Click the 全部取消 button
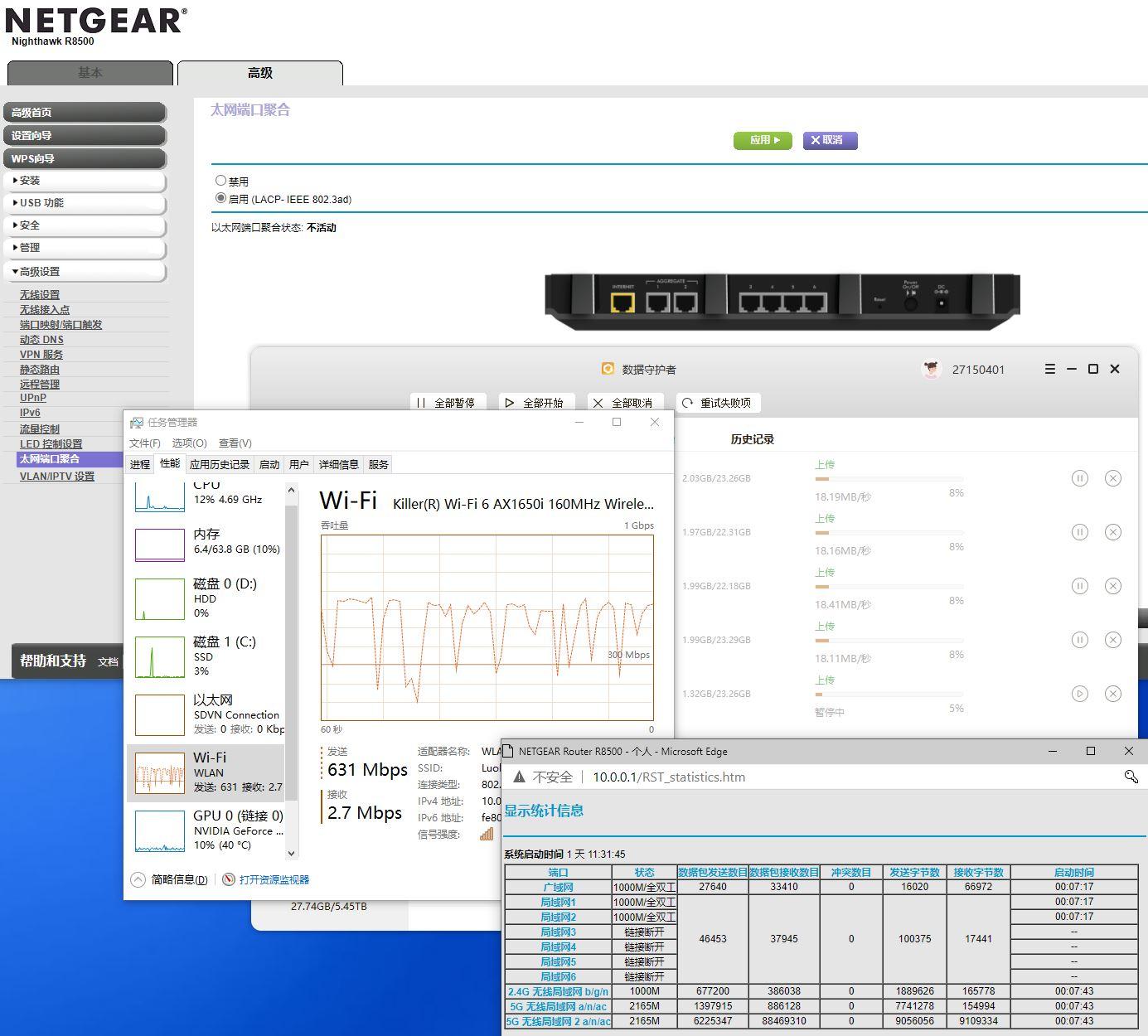The image size is (1148, 1036). [x=625, y=403]
